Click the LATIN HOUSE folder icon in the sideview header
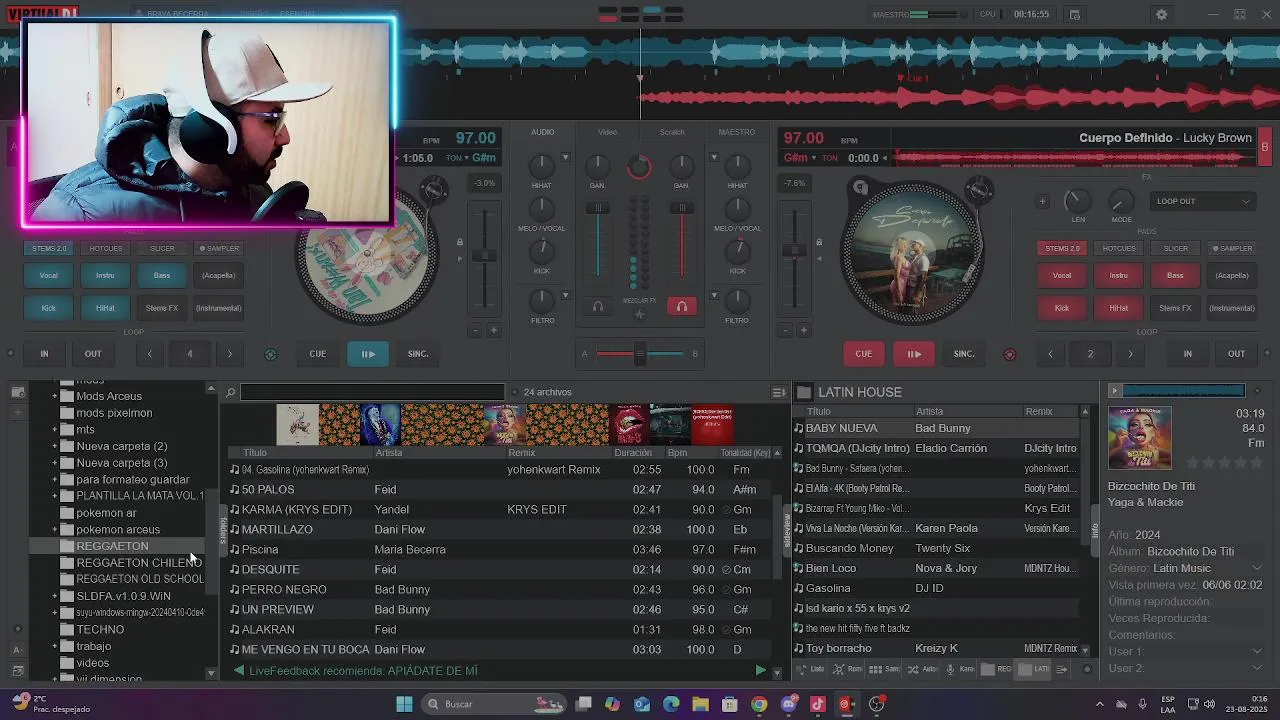Image resolution: width=1280 pixels, height=720 pixels. pyautogui.click(x=804, y=392)
